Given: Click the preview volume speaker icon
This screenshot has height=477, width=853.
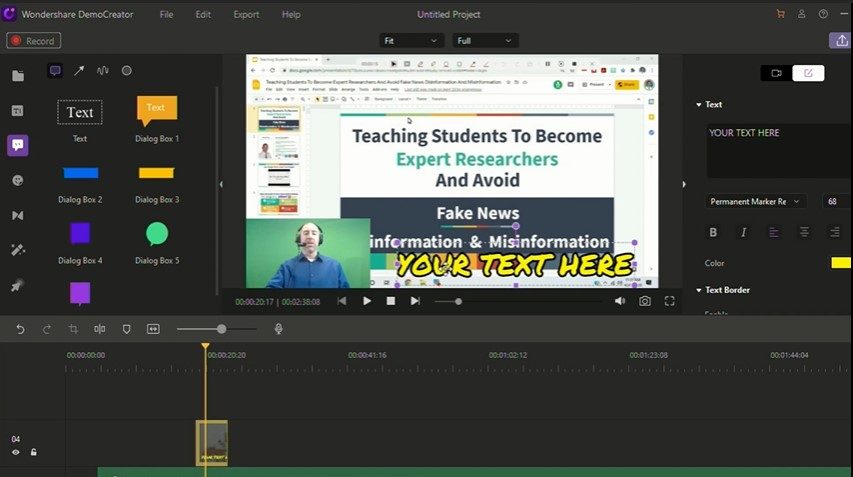Looking at the screenshot, I should point(620,301).
